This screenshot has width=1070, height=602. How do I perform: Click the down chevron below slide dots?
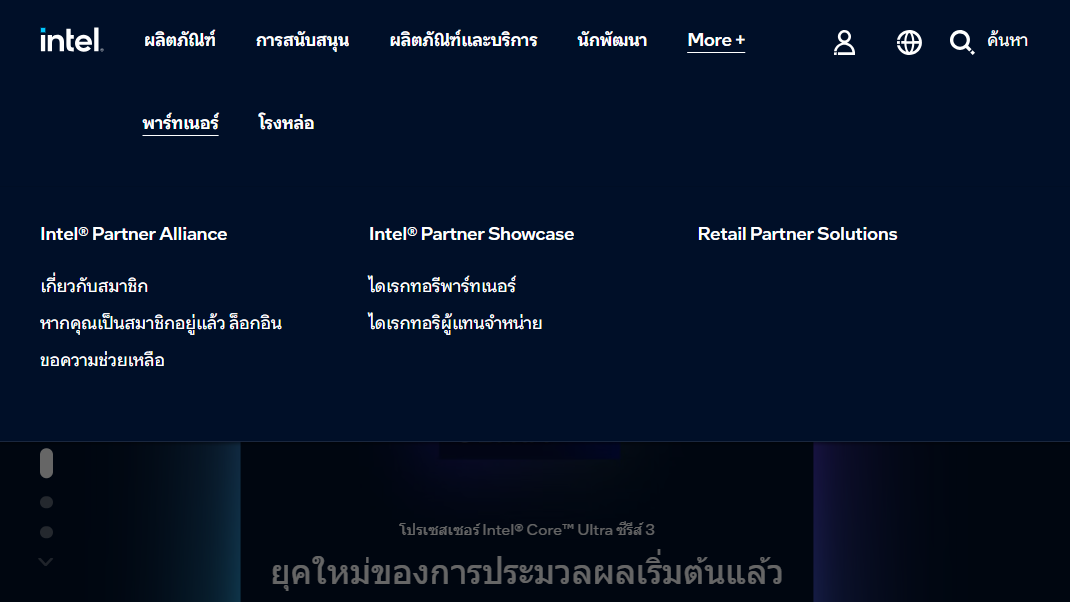[x=46, y=562]
